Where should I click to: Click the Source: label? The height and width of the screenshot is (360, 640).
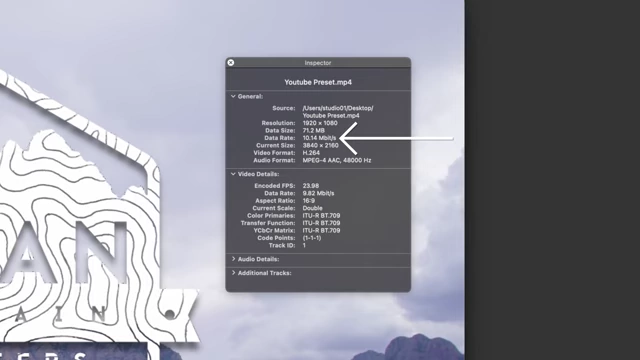coord(284,108)
